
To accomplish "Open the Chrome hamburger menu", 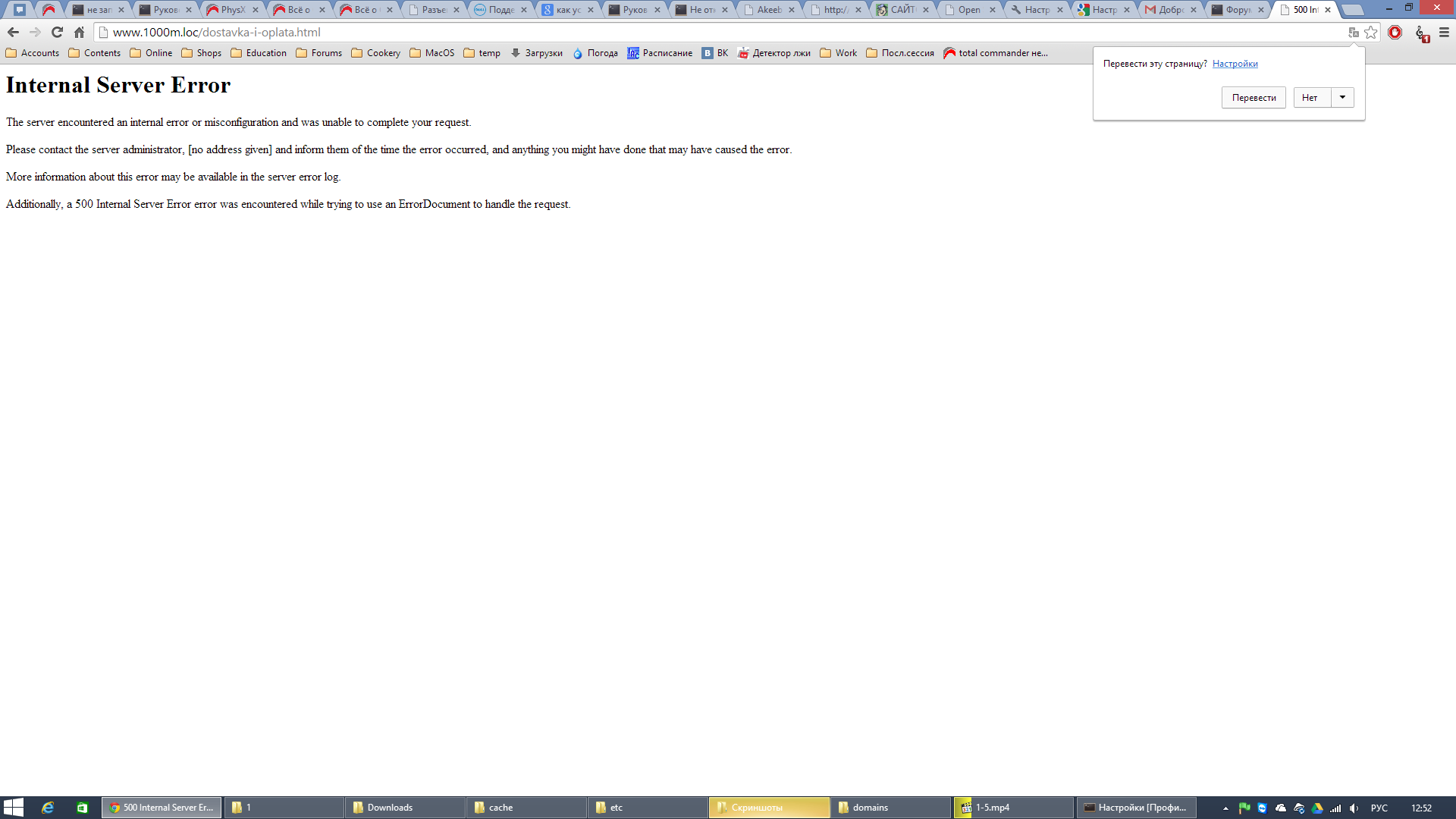I will (x=1444, y=33).
